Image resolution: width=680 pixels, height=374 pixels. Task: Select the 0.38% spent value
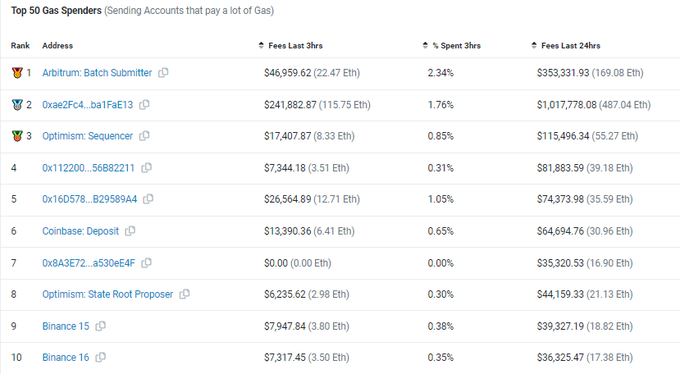(441, 326)
